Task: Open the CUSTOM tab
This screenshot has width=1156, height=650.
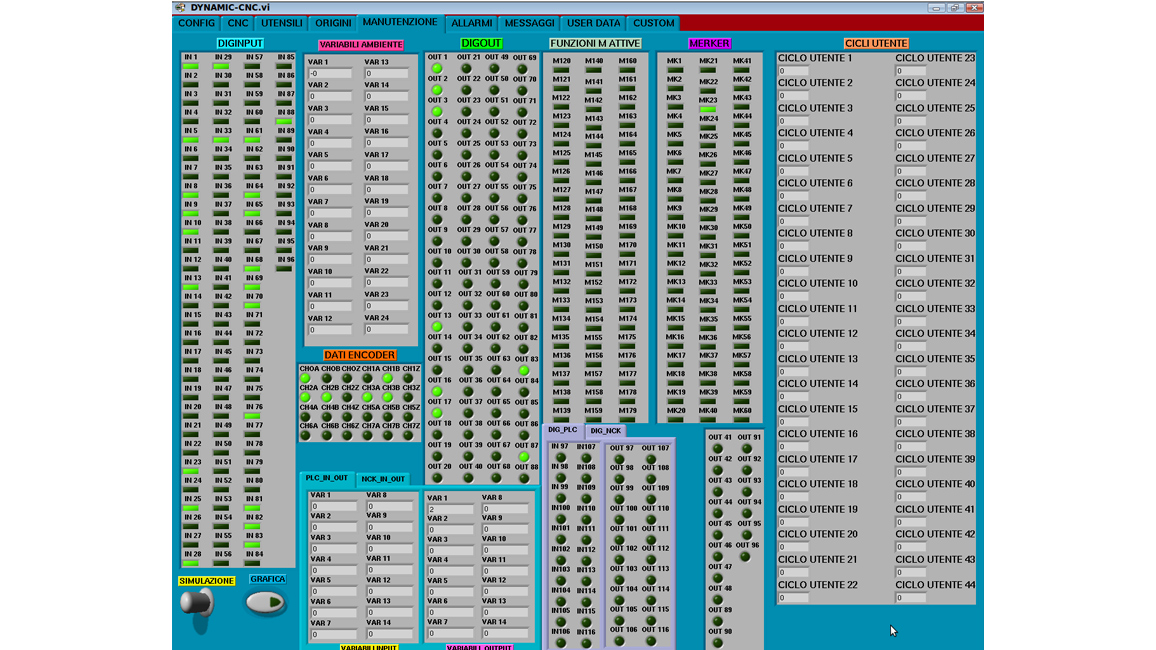Action: click(x=654, y=23)
